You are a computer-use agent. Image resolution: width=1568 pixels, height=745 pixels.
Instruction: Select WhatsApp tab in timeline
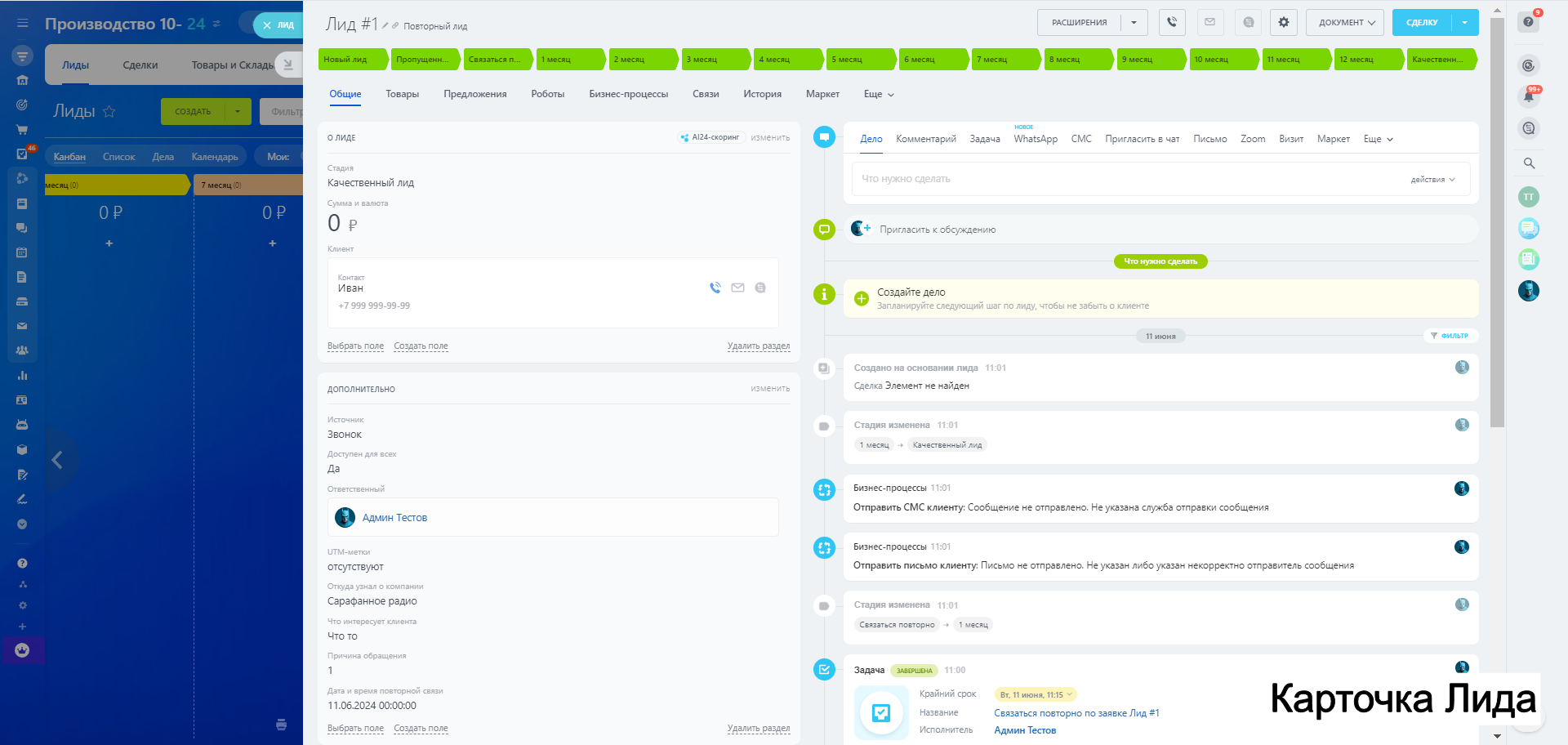1035,140
